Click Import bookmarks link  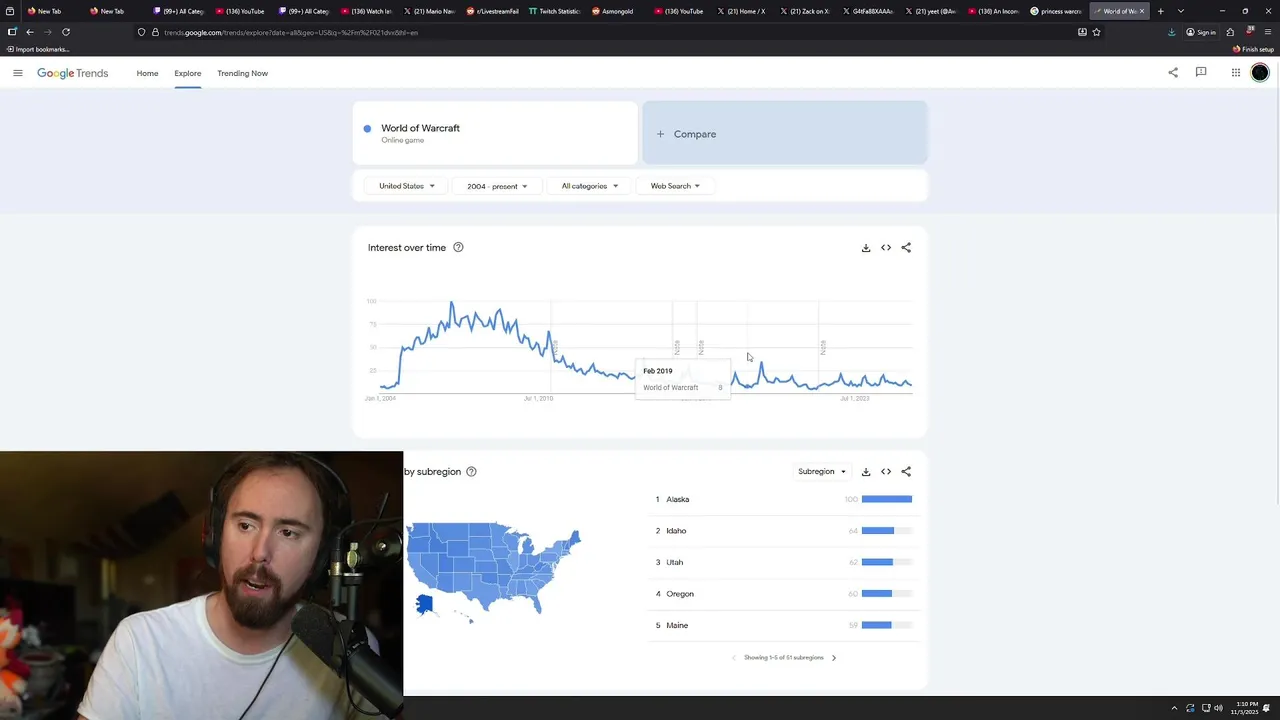tap(38, 49)
